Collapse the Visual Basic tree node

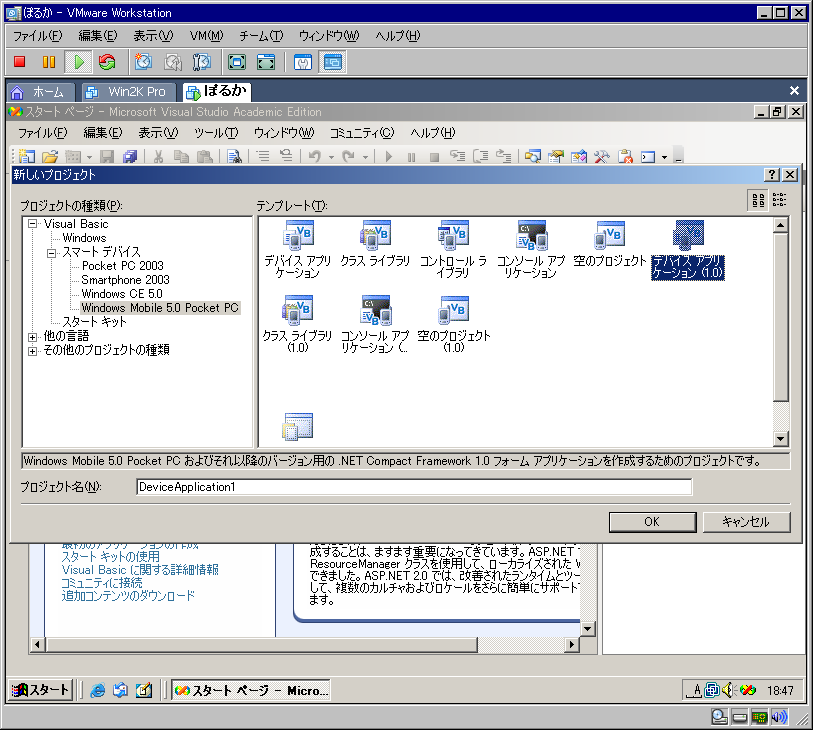pos(33,224)
